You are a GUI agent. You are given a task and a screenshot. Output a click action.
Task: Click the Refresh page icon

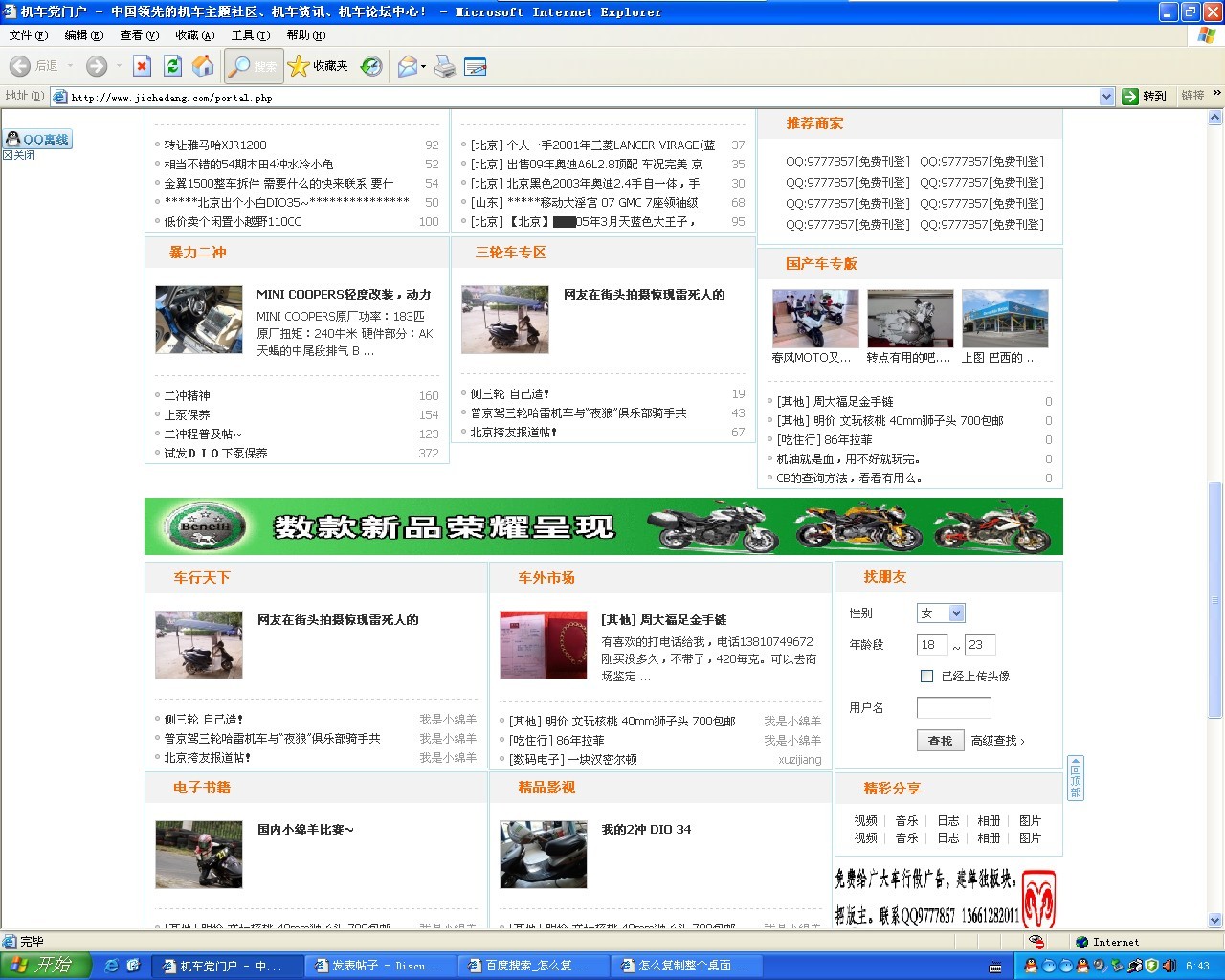[x=172, y=66]
